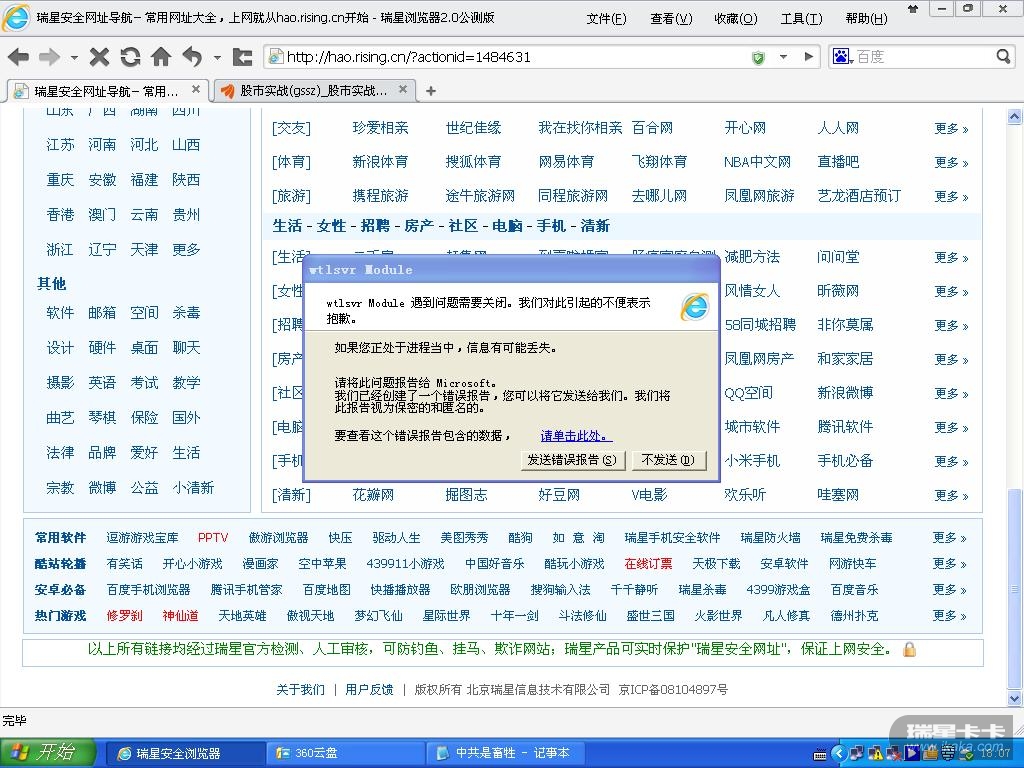The height and width of the screenshot is (768, 1024).
Task: Click the magnifier search icon
Action: pos(1003,57)
